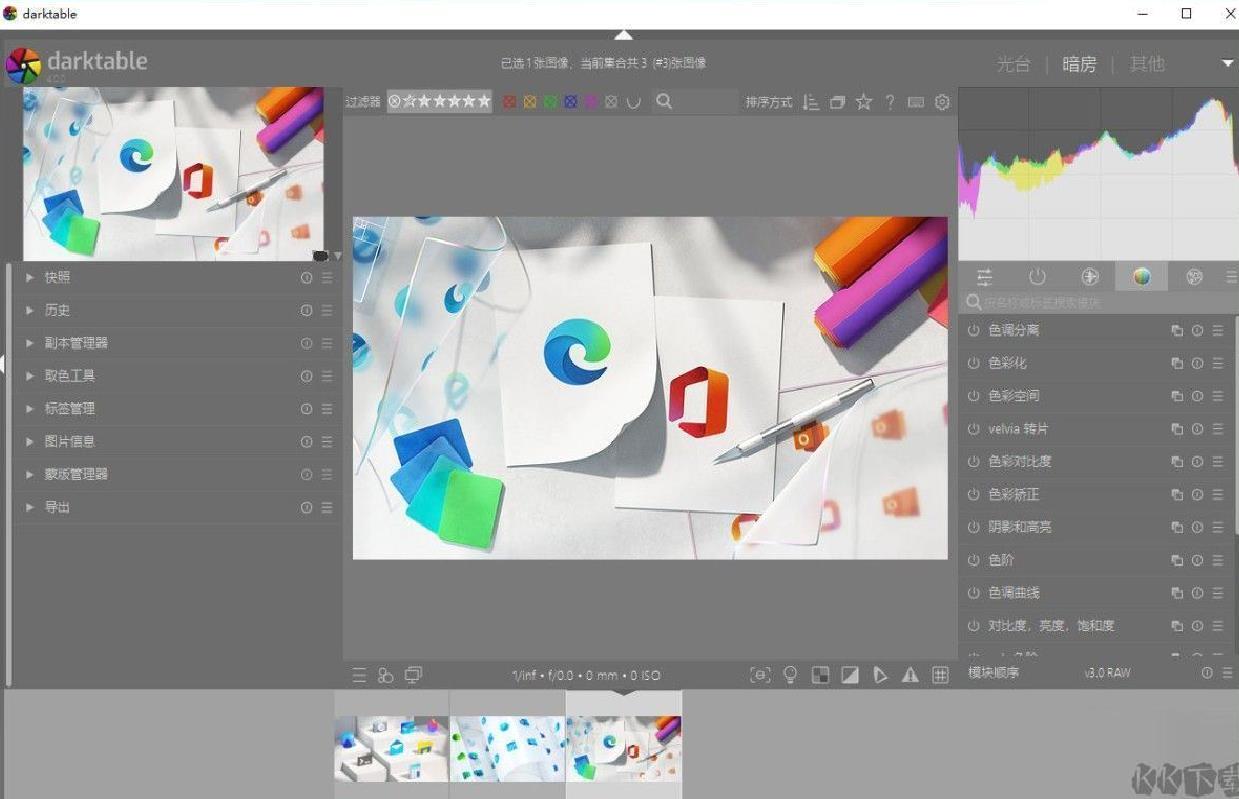Click the filter search field
Image resolution: width=1239 pixels, height=799 pixels.
coord(695,102)
